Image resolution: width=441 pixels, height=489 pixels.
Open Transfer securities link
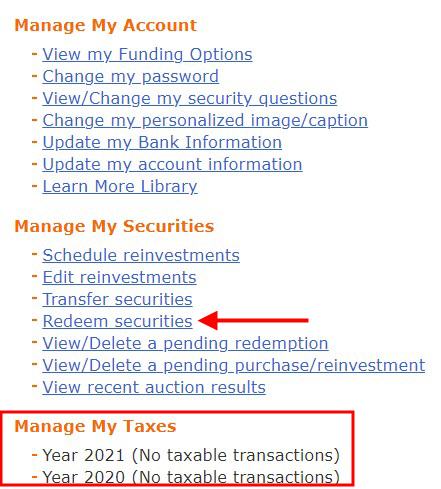[117, 299]
